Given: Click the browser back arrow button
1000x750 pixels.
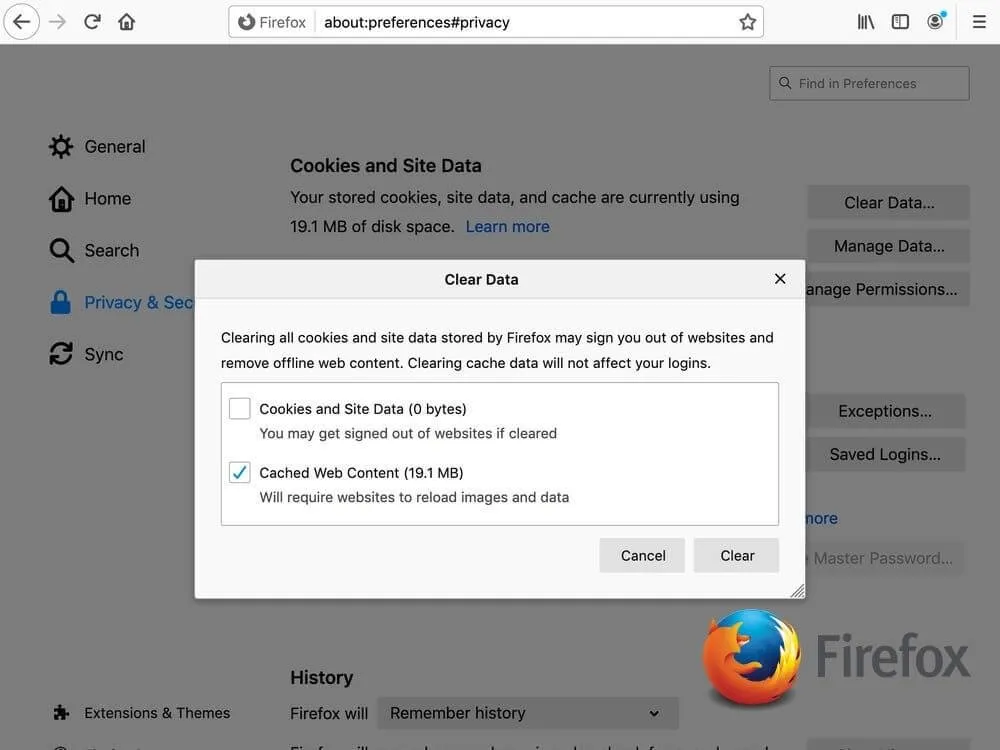Looking at the screenshot, I should point(21,21).
